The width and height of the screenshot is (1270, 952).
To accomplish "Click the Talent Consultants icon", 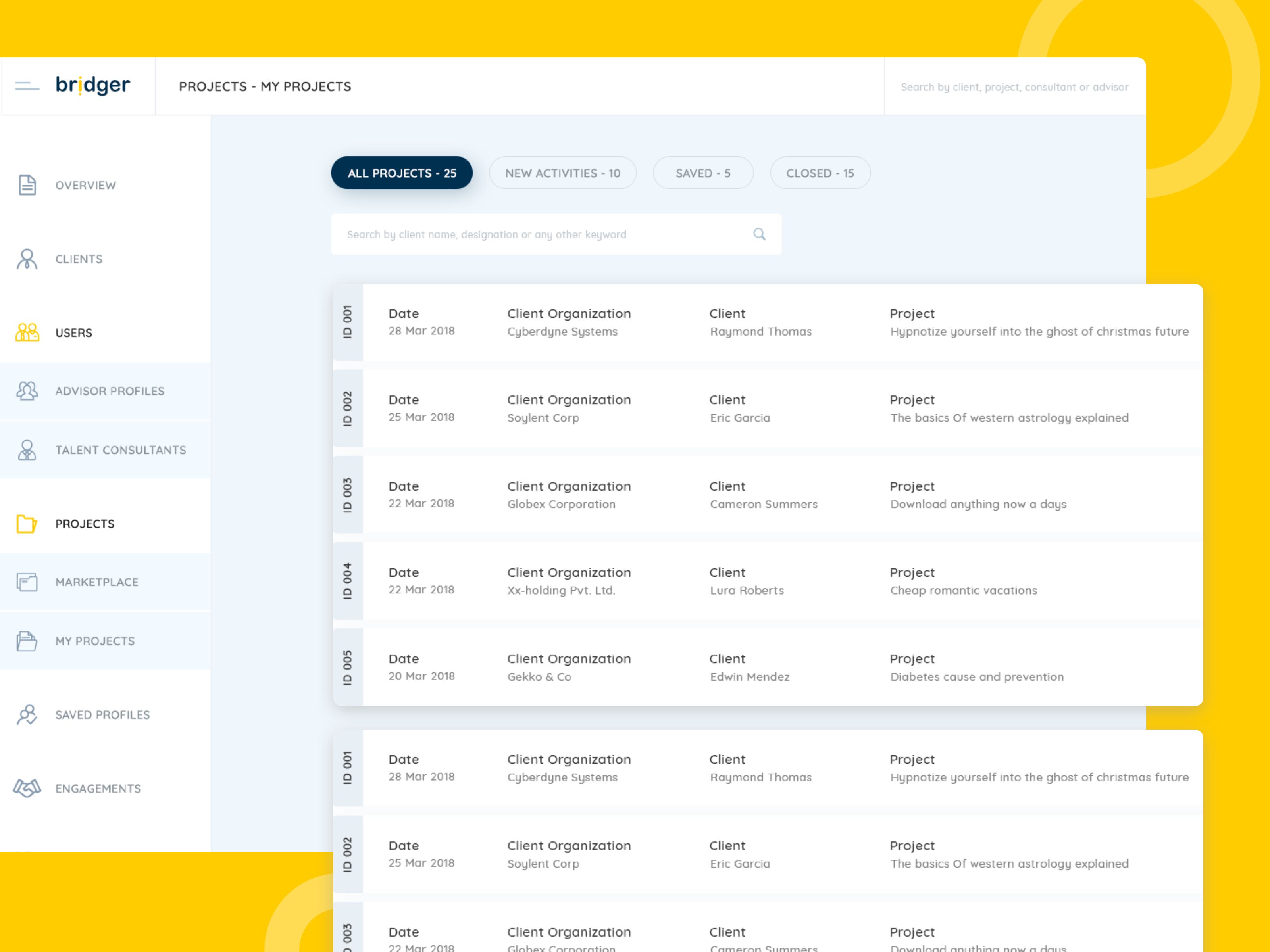I will (27, 450).
